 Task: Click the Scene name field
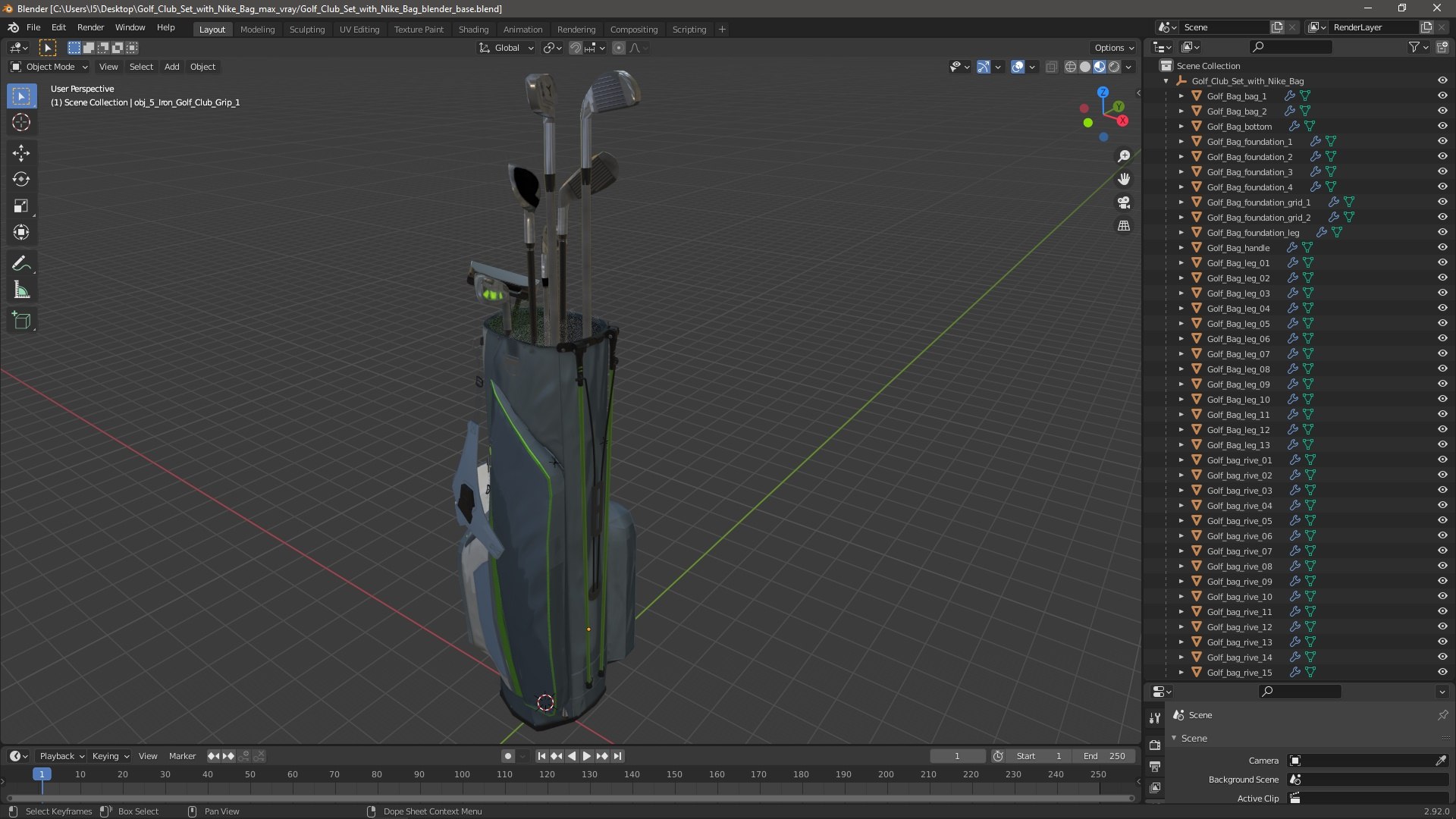(x=1225, y=27)
